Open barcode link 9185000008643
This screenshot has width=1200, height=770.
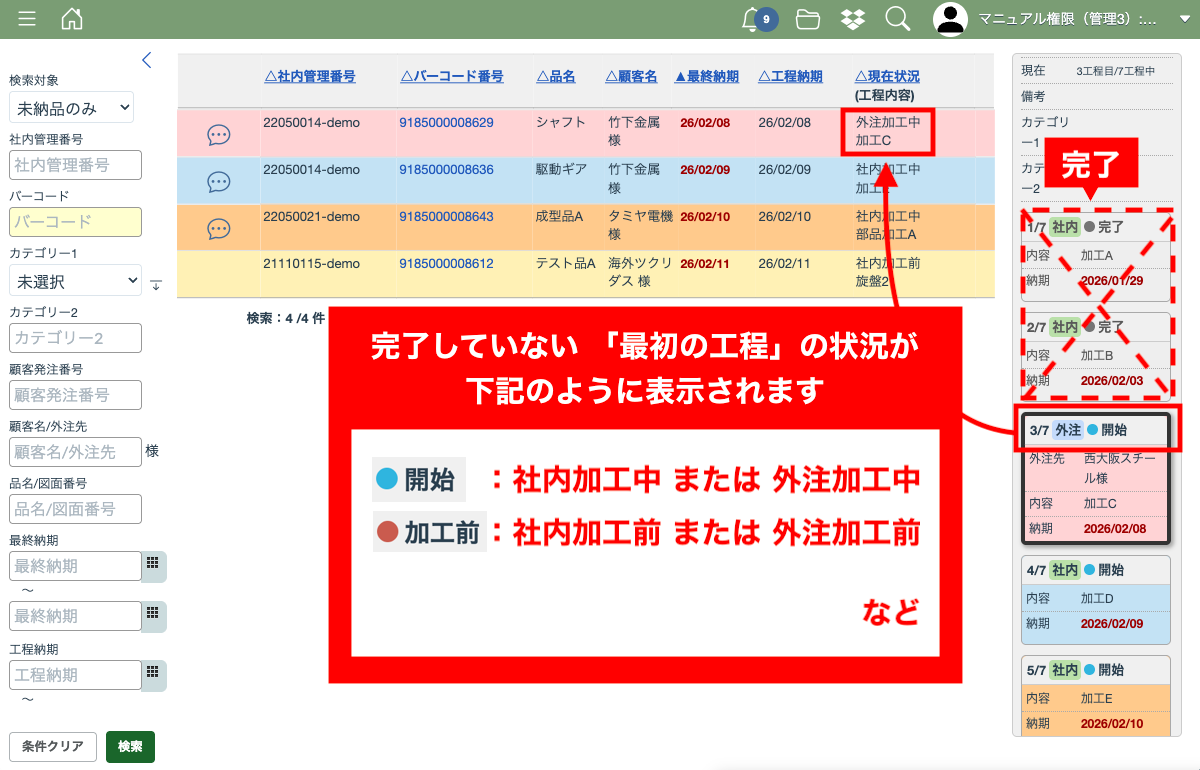click(x=446, y=217)
